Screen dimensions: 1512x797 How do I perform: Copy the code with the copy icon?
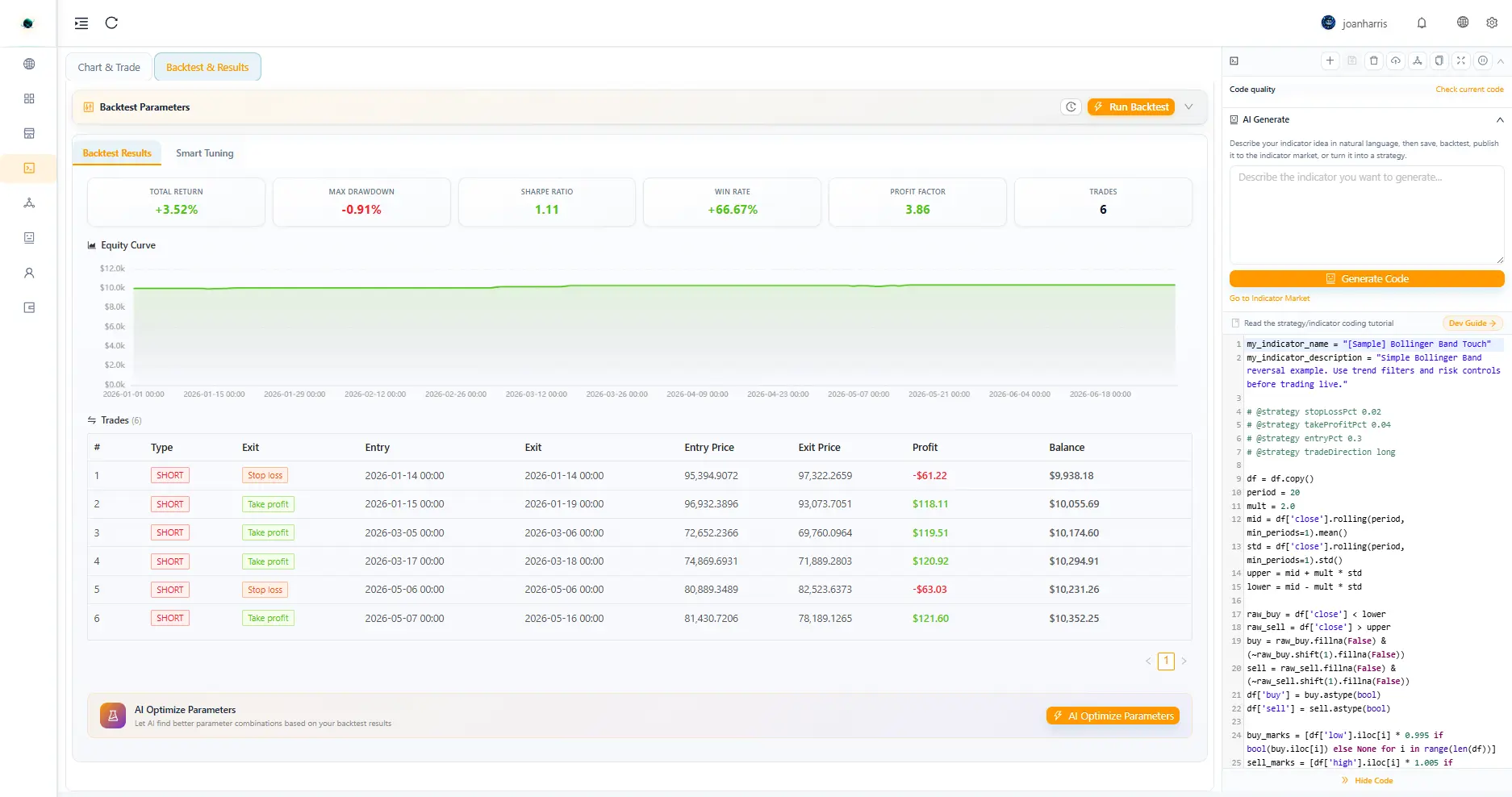[1439, 61]
